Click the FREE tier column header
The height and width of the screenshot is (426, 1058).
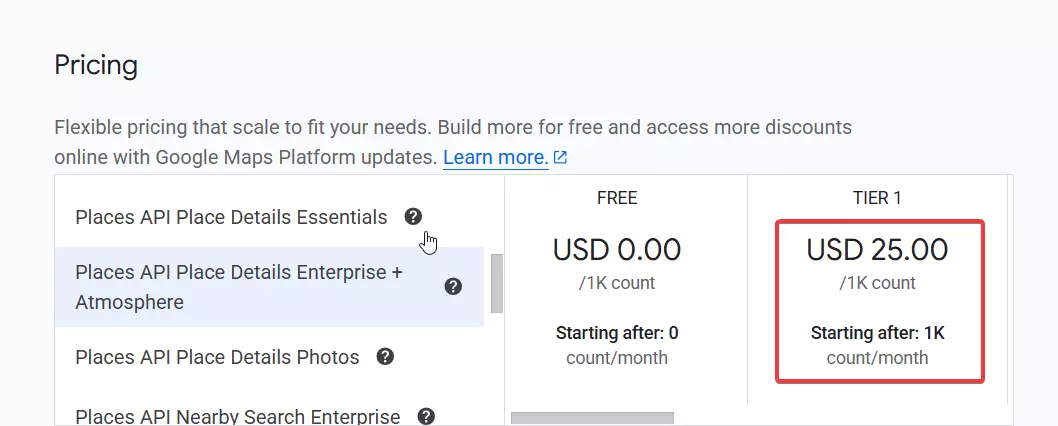pyautogui.click(x=617, y=198)
